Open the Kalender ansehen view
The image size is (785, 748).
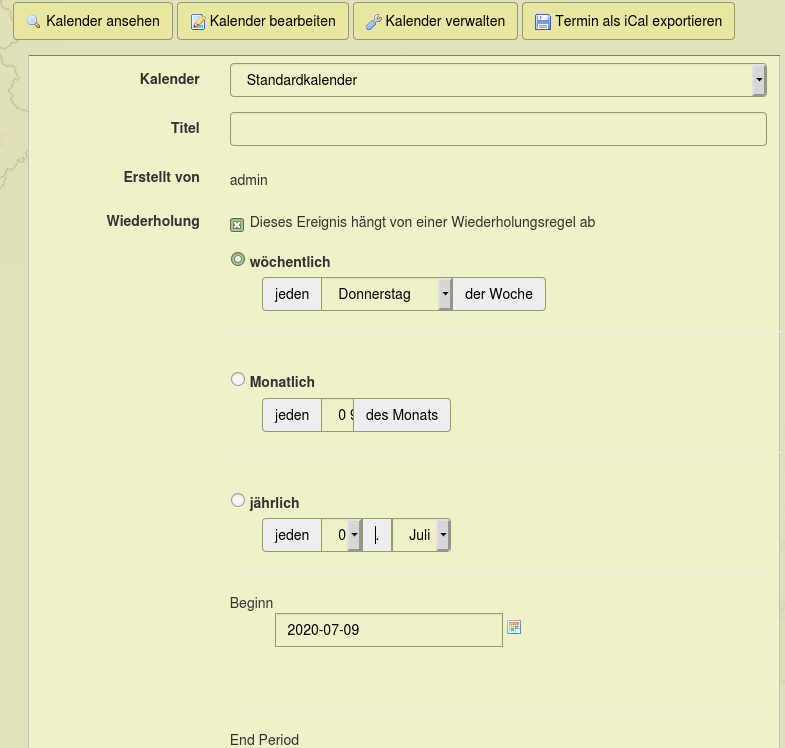pos(93,21)
